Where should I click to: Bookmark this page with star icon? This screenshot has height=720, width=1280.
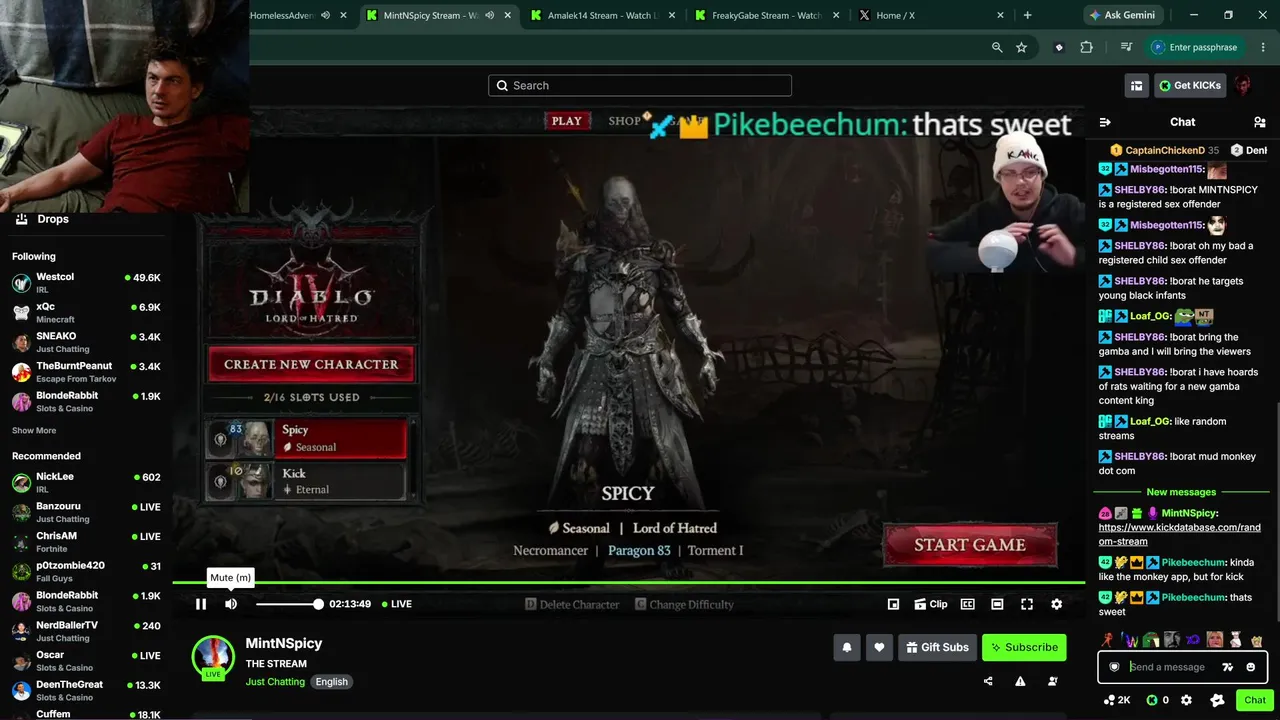[x=1021, y=47]
